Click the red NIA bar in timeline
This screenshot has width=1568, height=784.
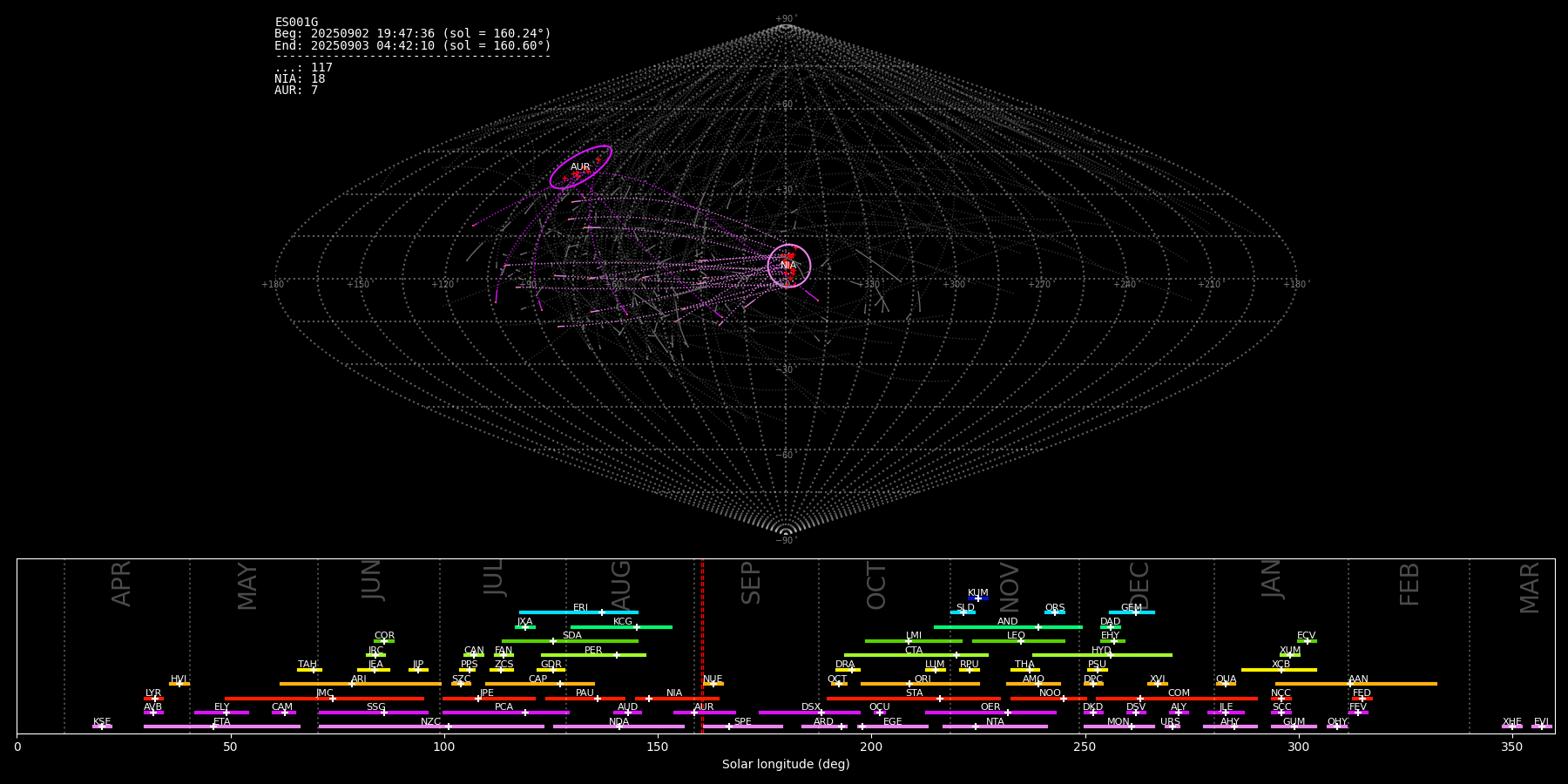coord(677,699)
